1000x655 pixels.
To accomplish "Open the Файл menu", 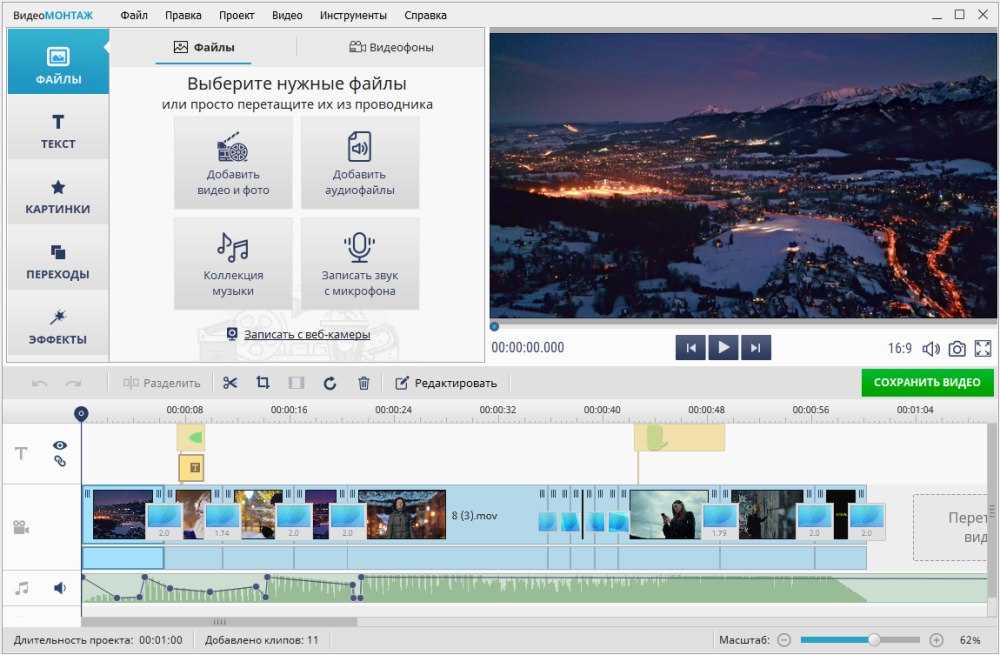I will pyautogui.click(x=134, y=15).
